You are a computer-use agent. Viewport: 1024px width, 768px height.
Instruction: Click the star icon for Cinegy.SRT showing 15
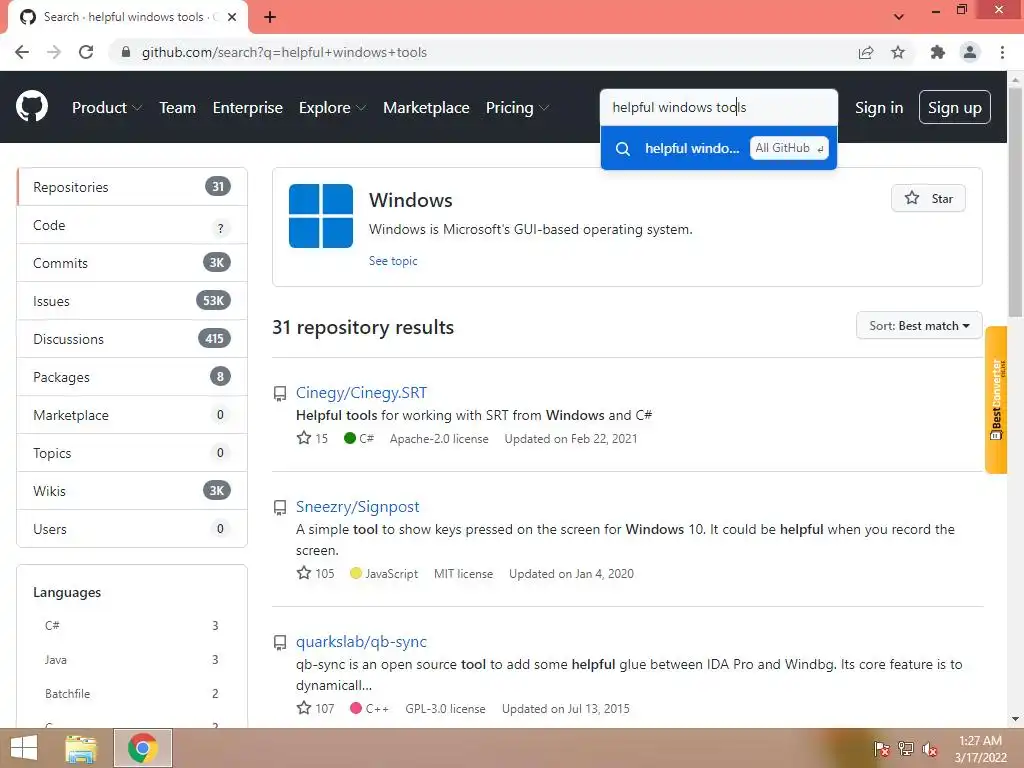click(304, 438)
